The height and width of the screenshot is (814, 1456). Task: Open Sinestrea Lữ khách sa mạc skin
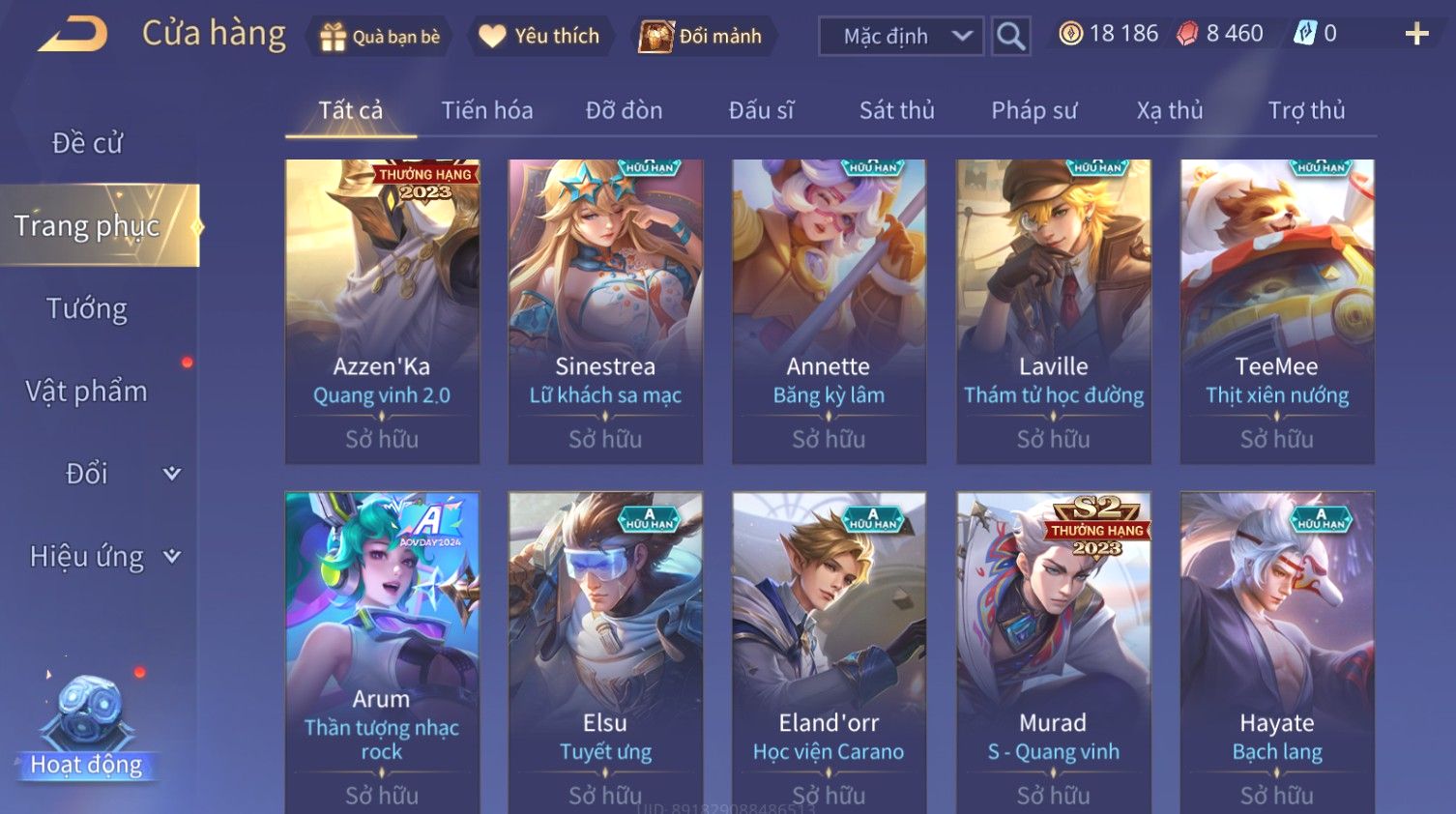pyautogui.click(x=605, y=311)
